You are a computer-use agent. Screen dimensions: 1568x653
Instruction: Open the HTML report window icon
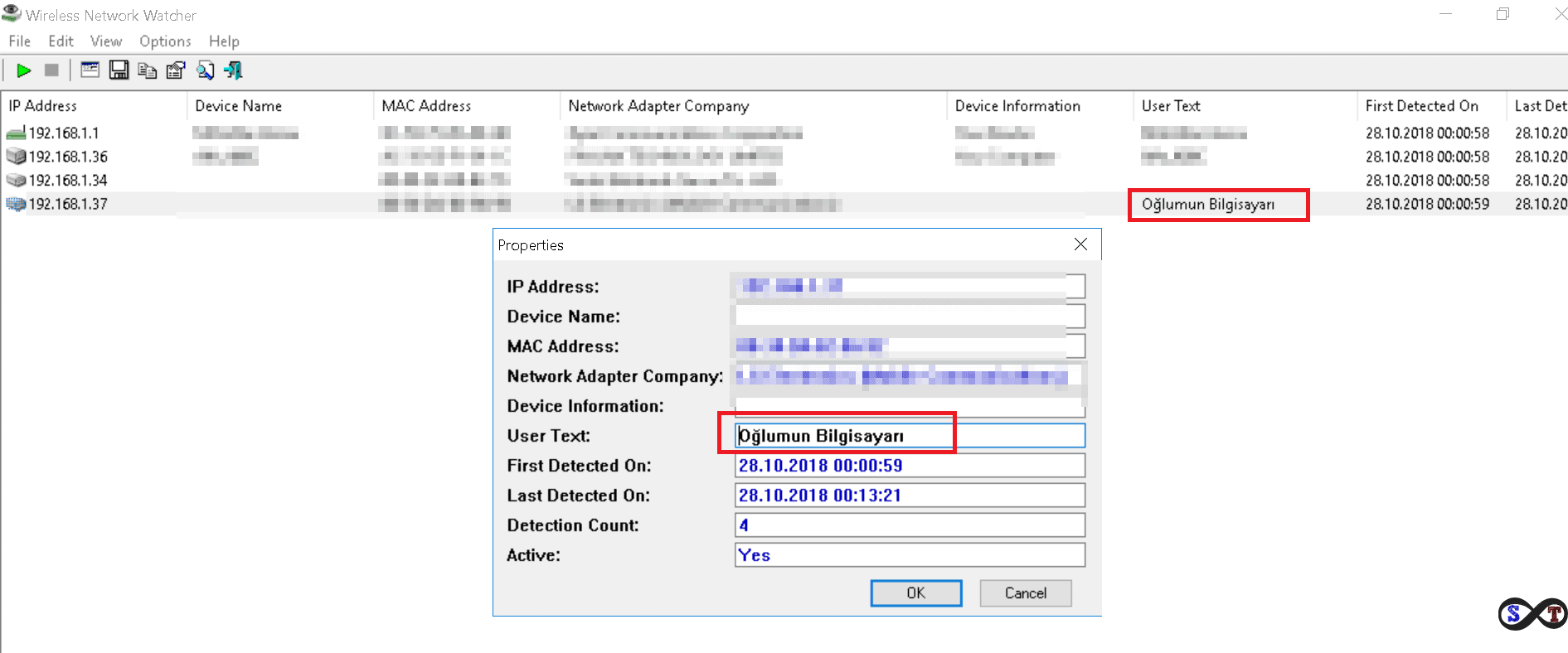(x=90, y=70)
